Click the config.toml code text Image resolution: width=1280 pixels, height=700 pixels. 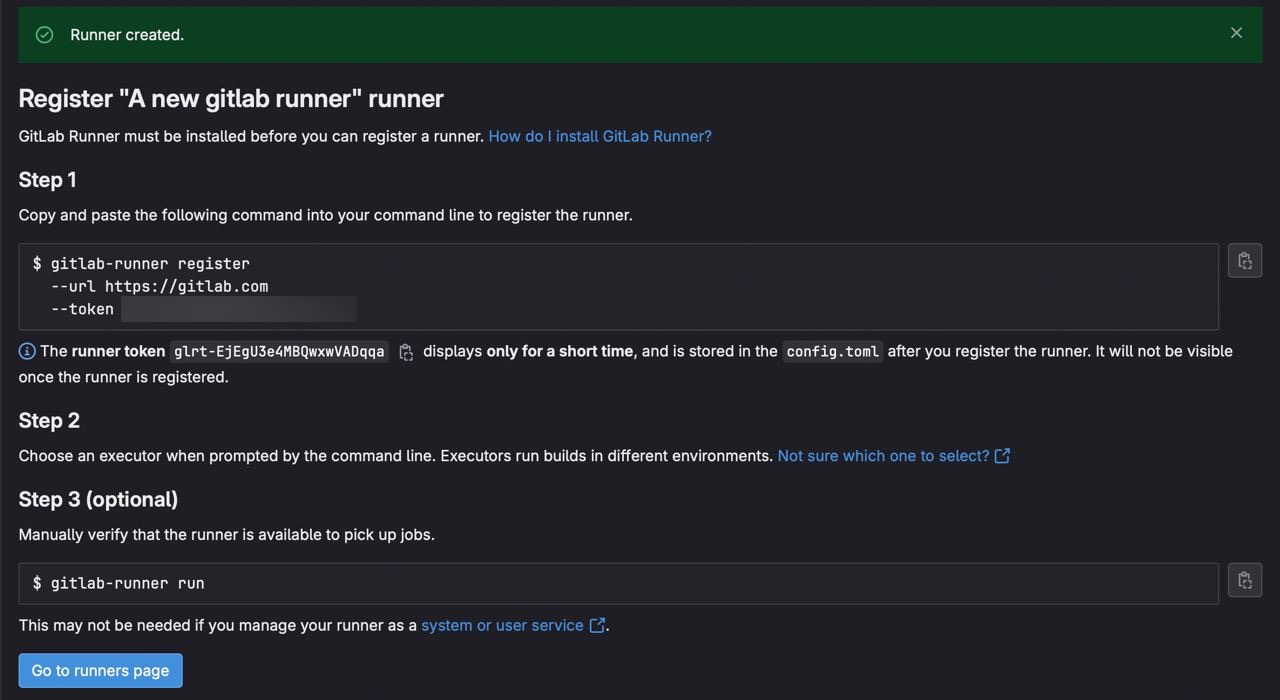point(833,351)
